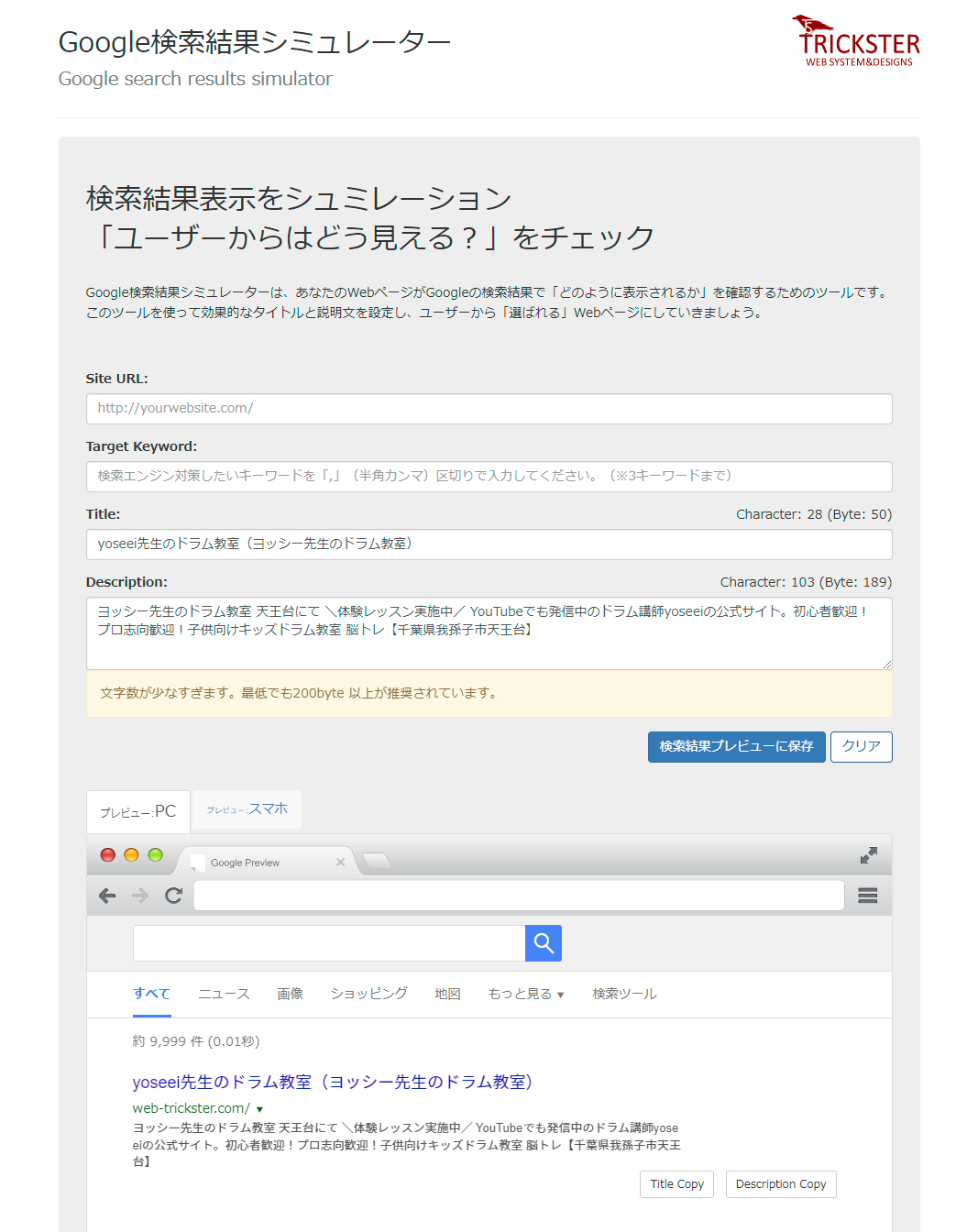
Task: Click the Google Preview tab favicon
Action: (198, 863)
